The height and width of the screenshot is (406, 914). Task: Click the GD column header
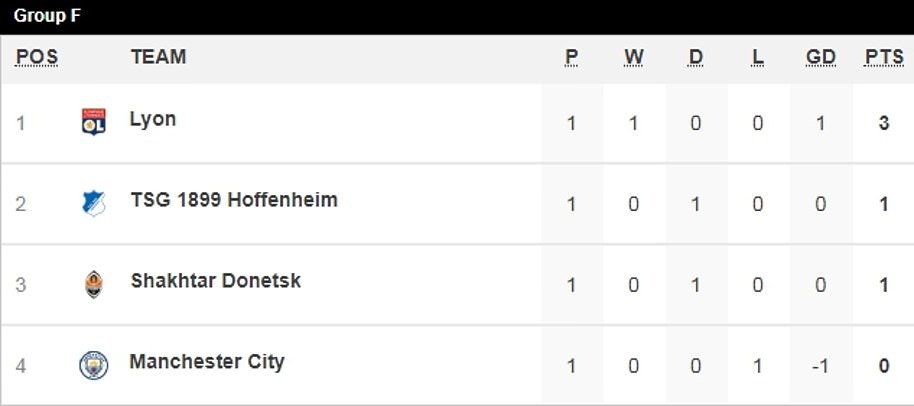point(820,57)
